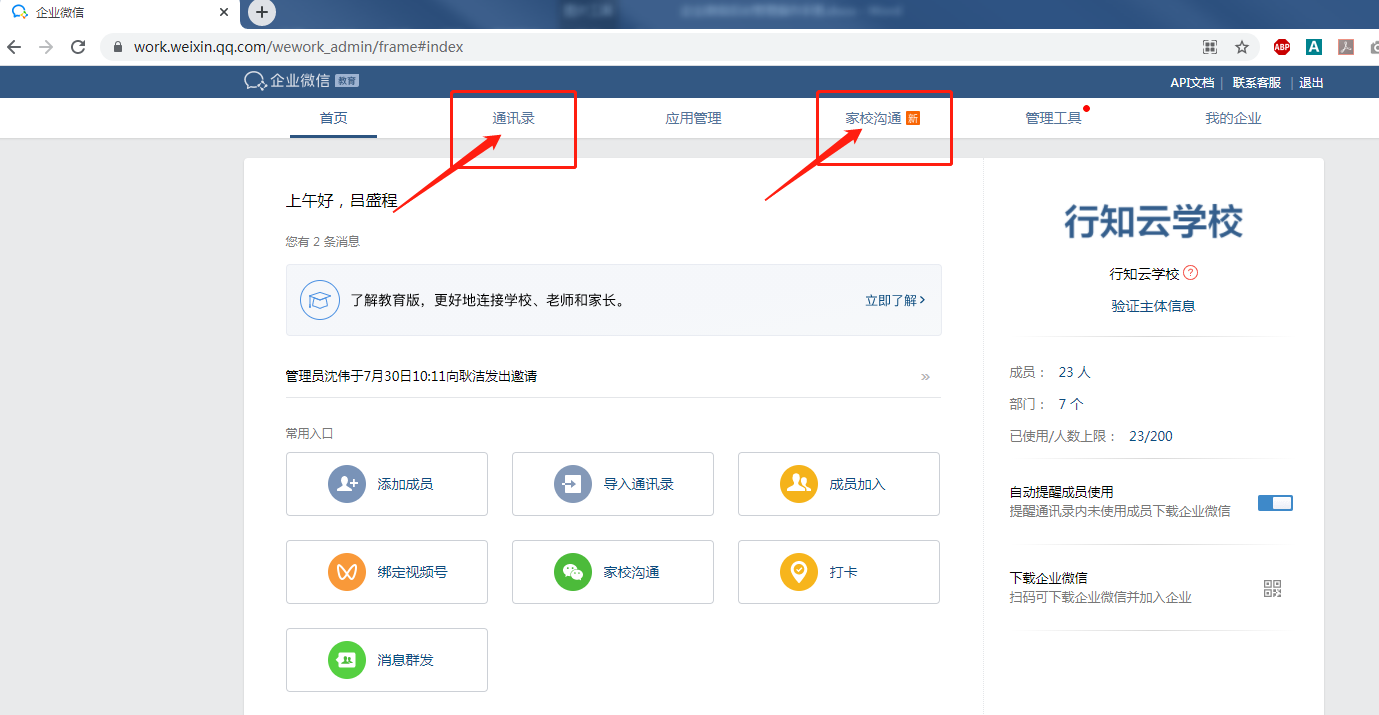The image size is (1379, 715).
Task: Click 家校沟通 shortcut button label
Action: tap(631, 572)
